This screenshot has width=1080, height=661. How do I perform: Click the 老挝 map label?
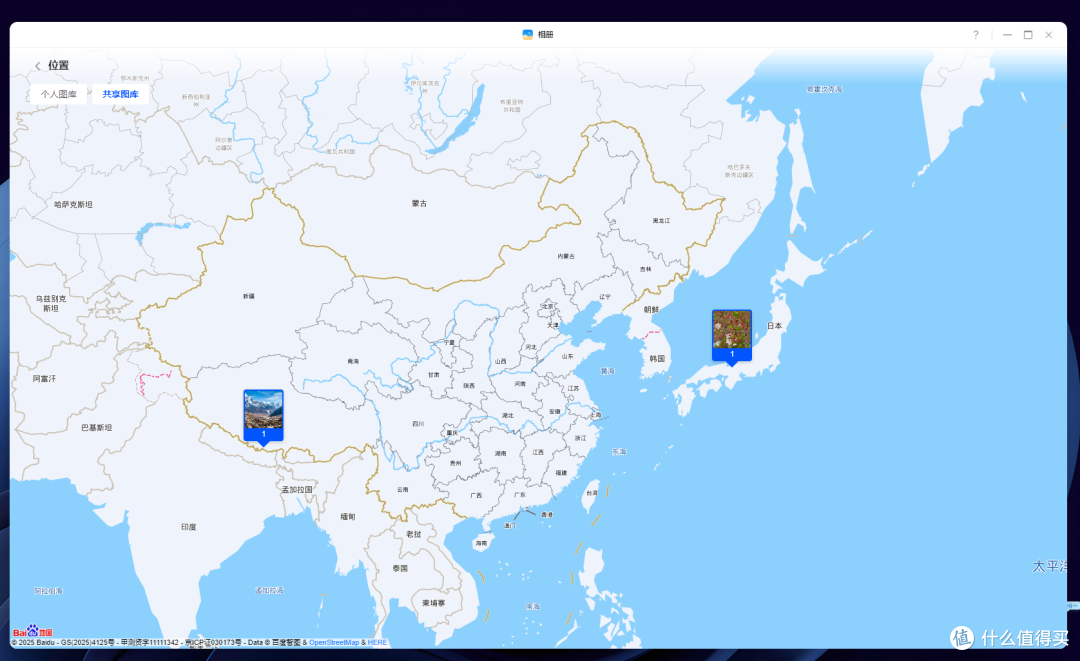[x=413, y=534]
